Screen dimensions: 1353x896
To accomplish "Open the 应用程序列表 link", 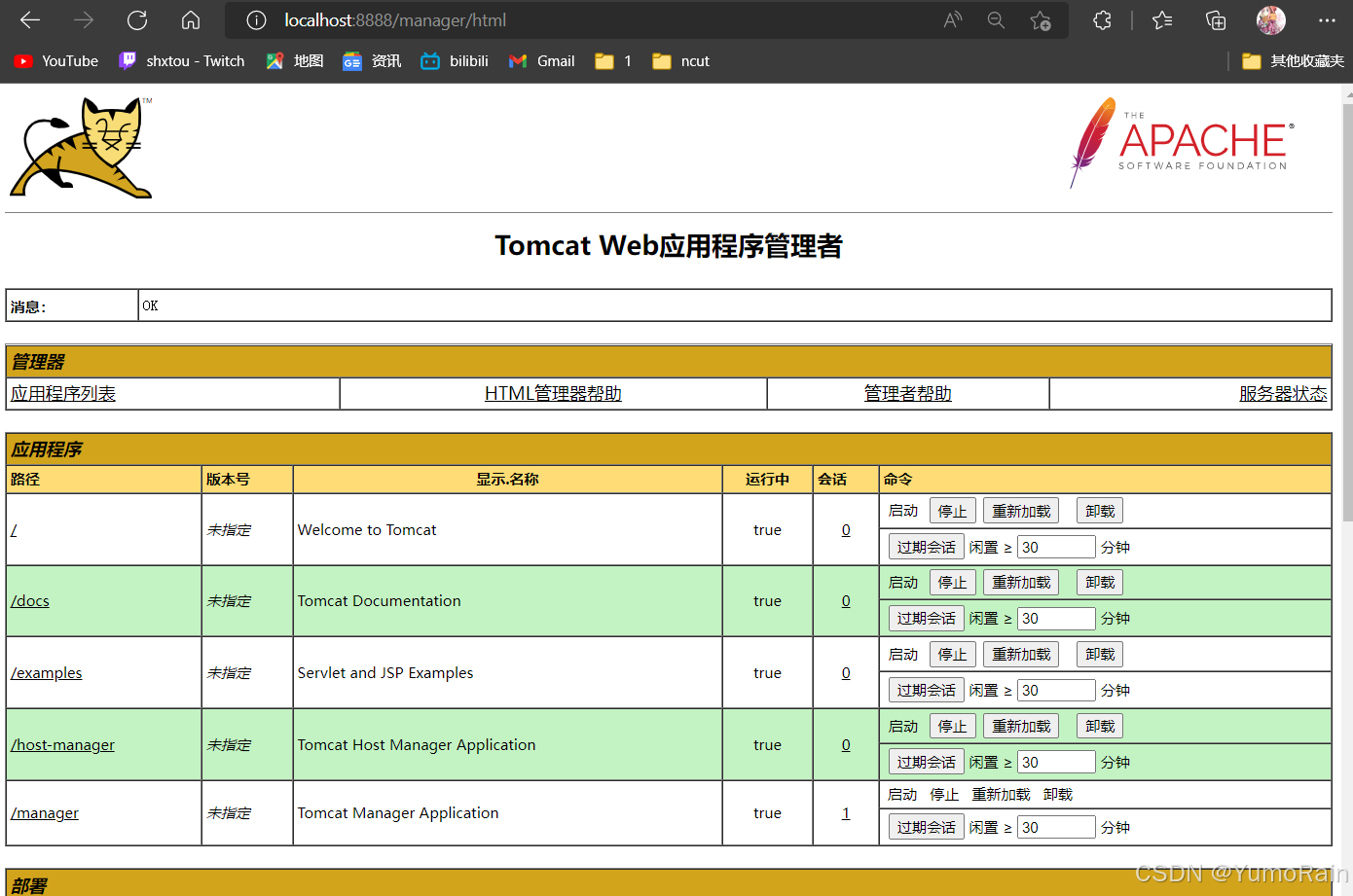I will click(63, 394).
